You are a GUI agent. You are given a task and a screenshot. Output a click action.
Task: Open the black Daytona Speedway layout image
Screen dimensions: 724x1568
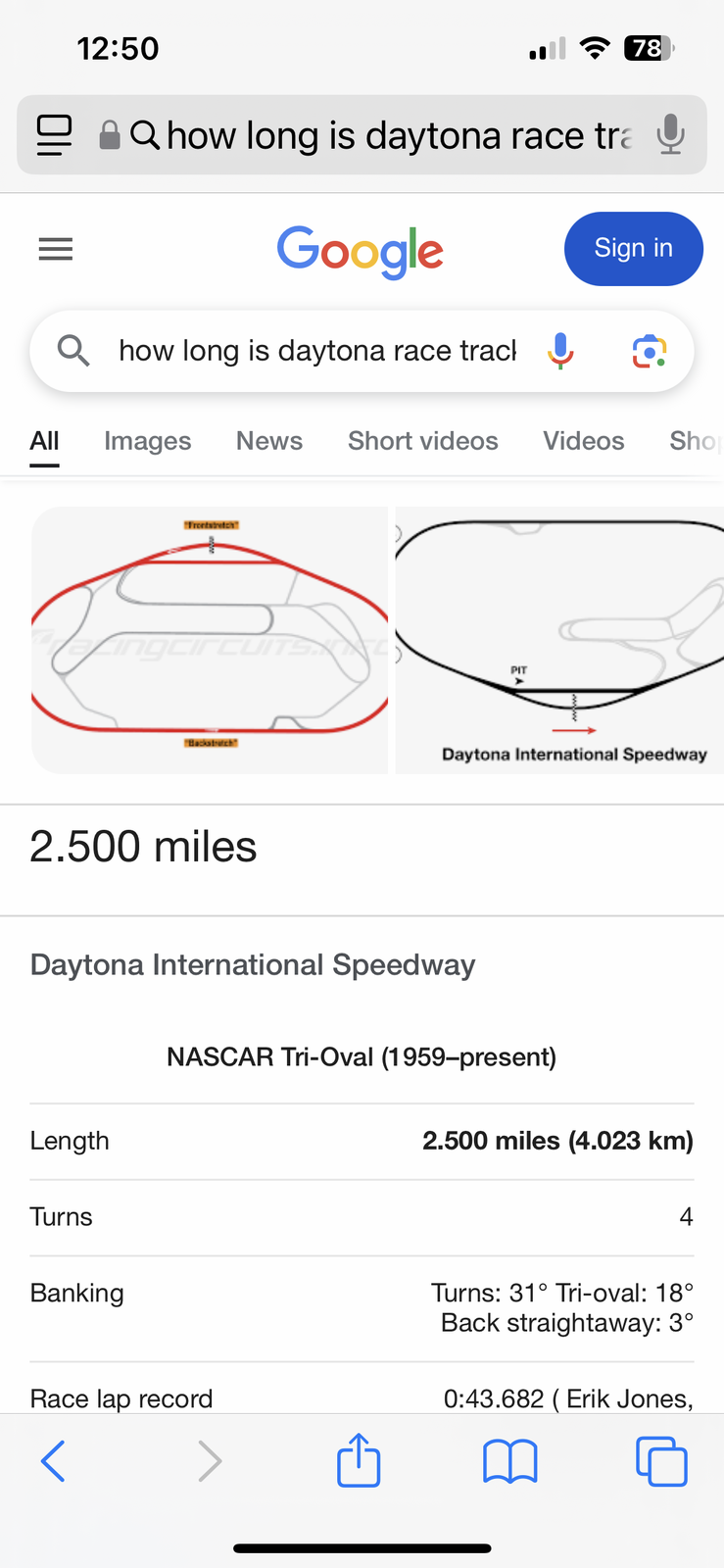pos(560,640)
